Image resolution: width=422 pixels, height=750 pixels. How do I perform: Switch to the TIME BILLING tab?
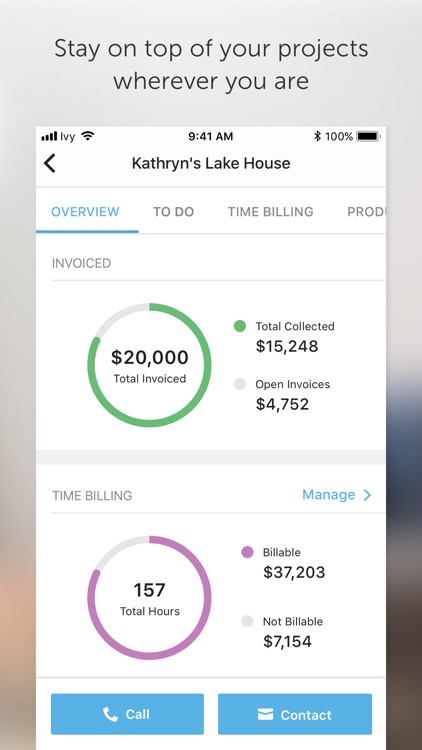click(x=270, y=212)
